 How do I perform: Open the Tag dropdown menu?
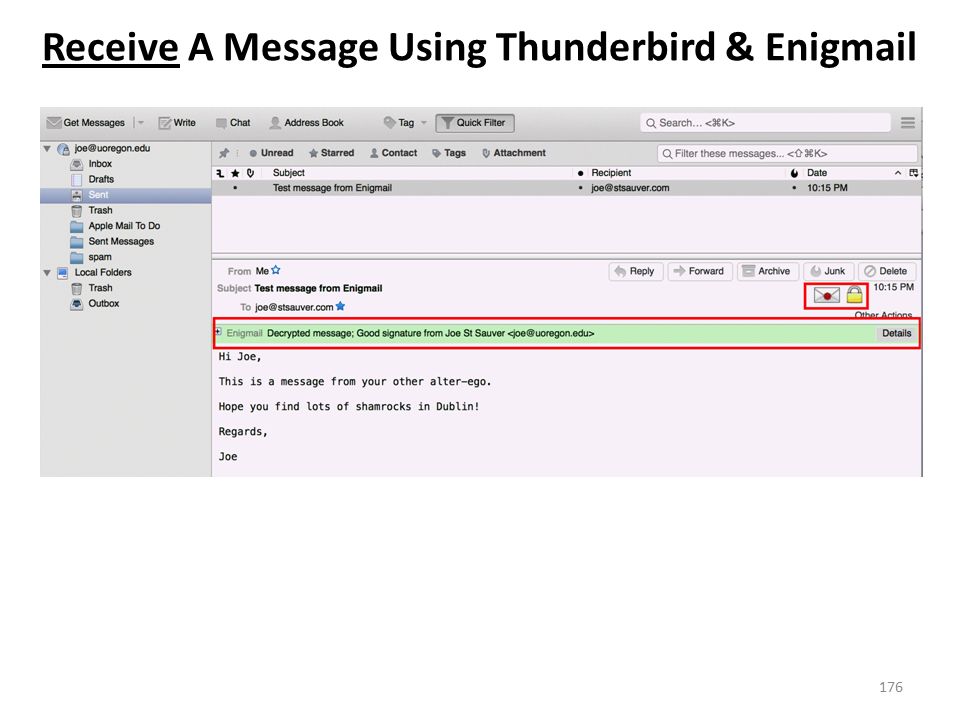pos(405,122)
